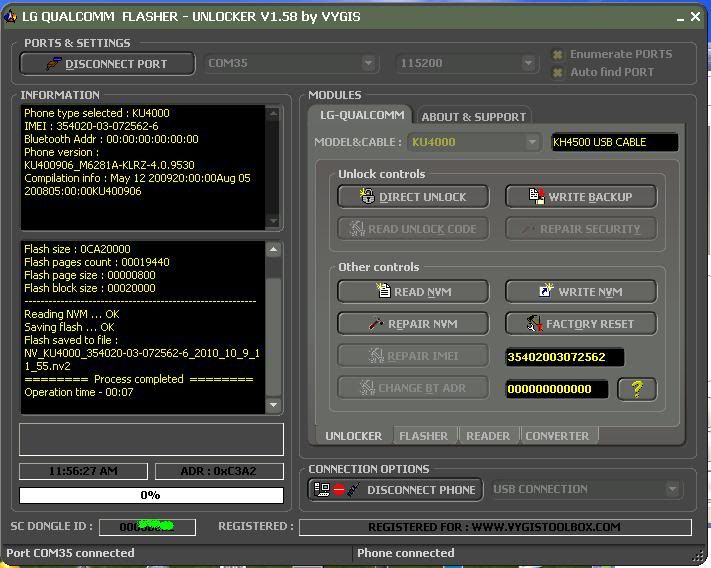711x568 pixels.
Task: Click the KH4500 USB CABLE field
Action: [x=614, y=142]
